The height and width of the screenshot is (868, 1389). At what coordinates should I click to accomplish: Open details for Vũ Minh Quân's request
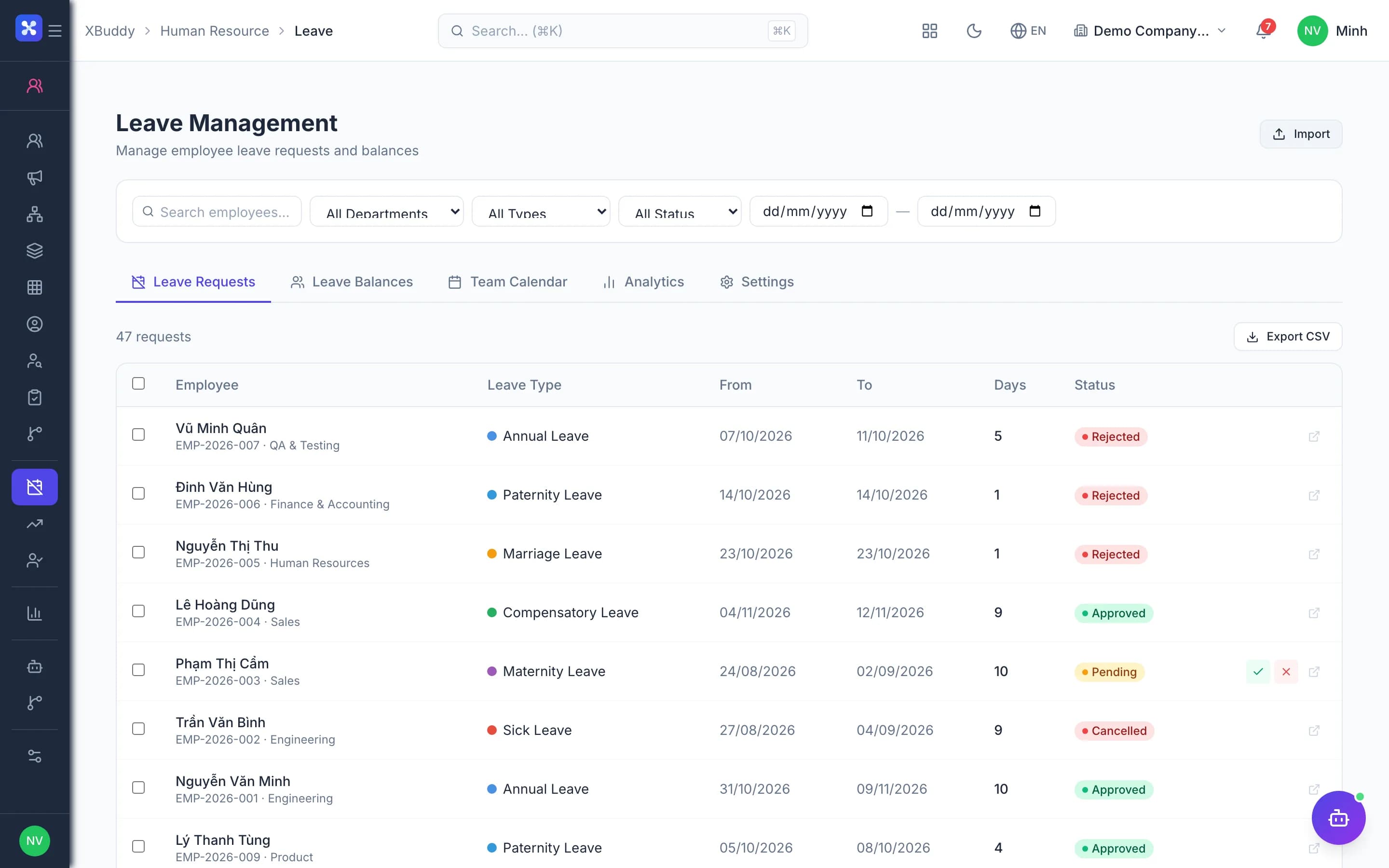1314,436
